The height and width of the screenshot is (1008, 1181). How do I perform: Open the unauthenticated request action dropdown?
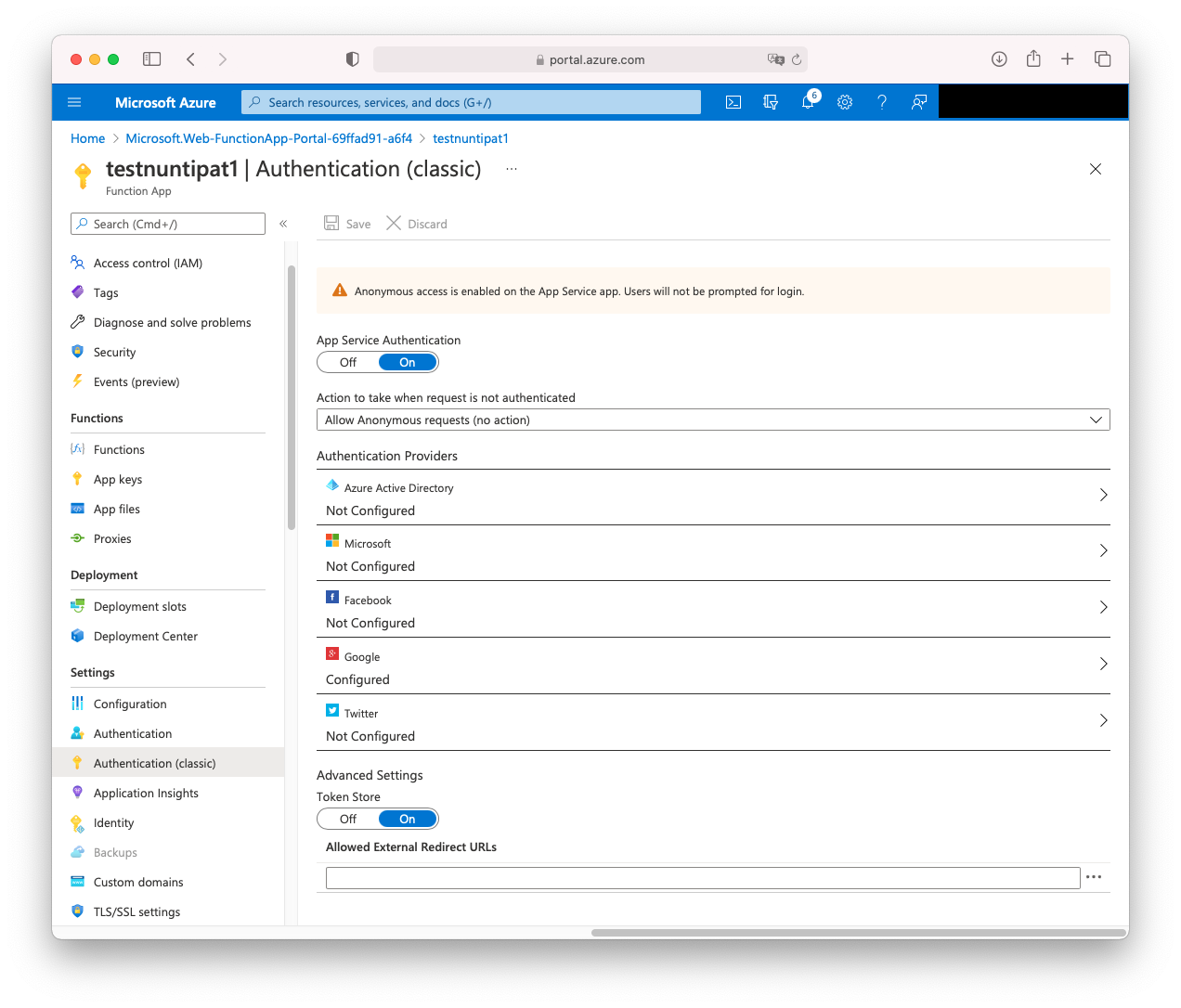coord(713,420)
